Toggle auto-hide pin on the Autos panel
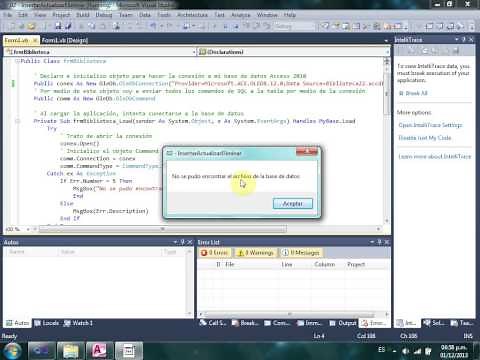This screenshot has width=480, height=360. point(182,242)
